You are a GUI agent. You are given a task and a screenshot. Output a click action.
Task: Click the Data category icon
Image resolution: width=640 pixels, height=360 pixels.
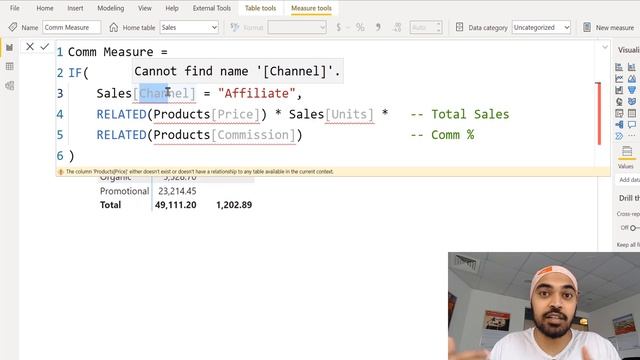pyautogui.click(x=460, y=27)
